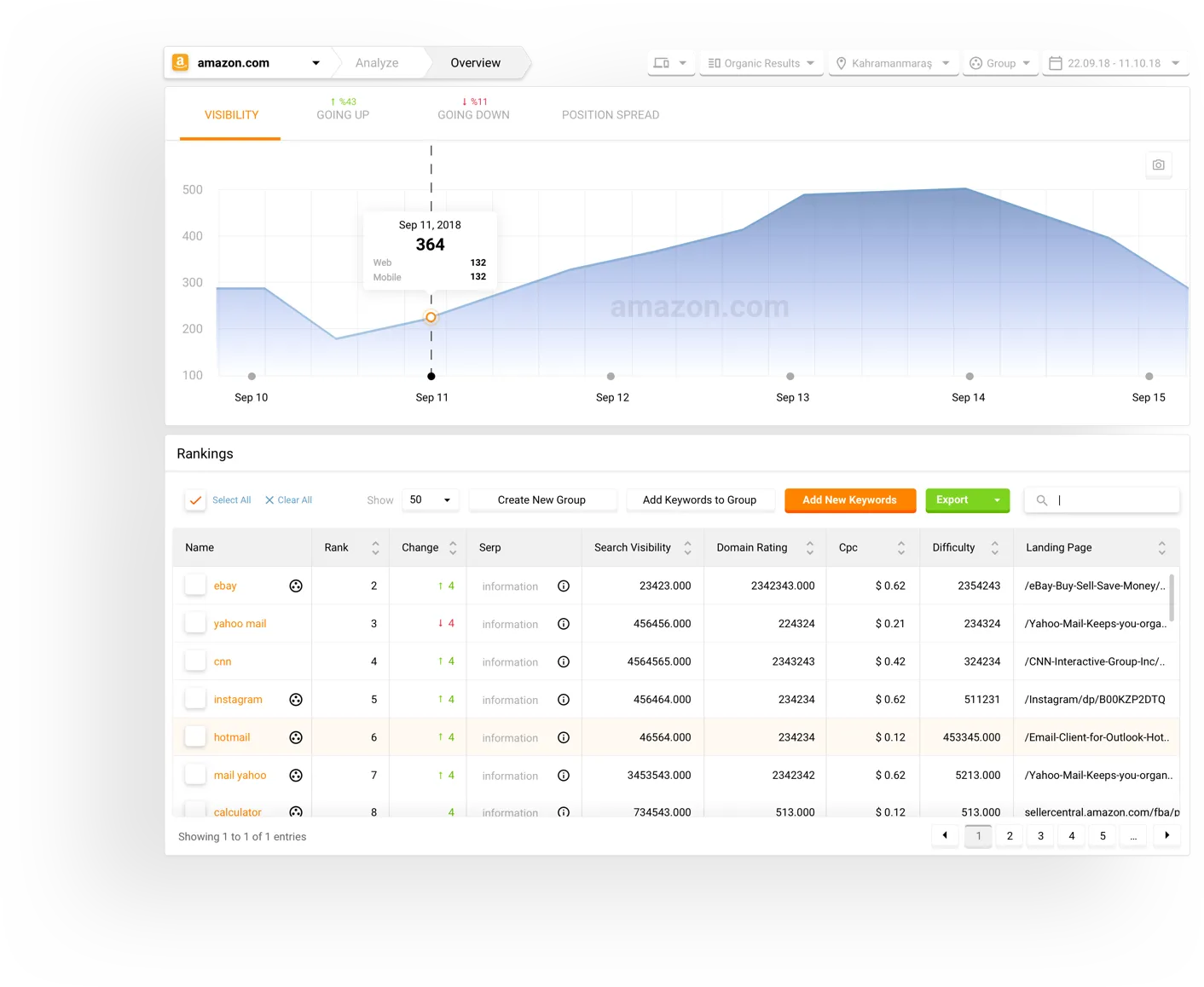
Task: Sort by Domain Rating arrows
Action: tap(810, 548)
